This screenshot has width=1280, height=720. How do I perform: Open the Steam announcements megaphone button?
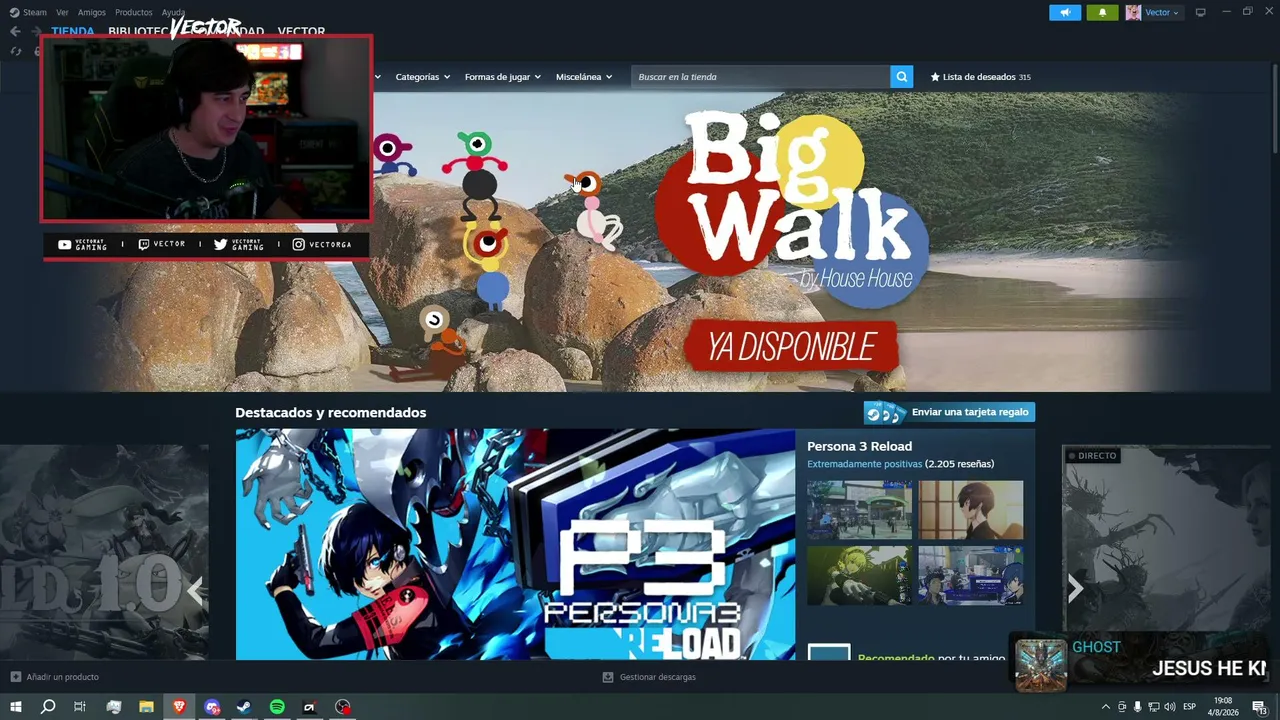[1065, 12]
